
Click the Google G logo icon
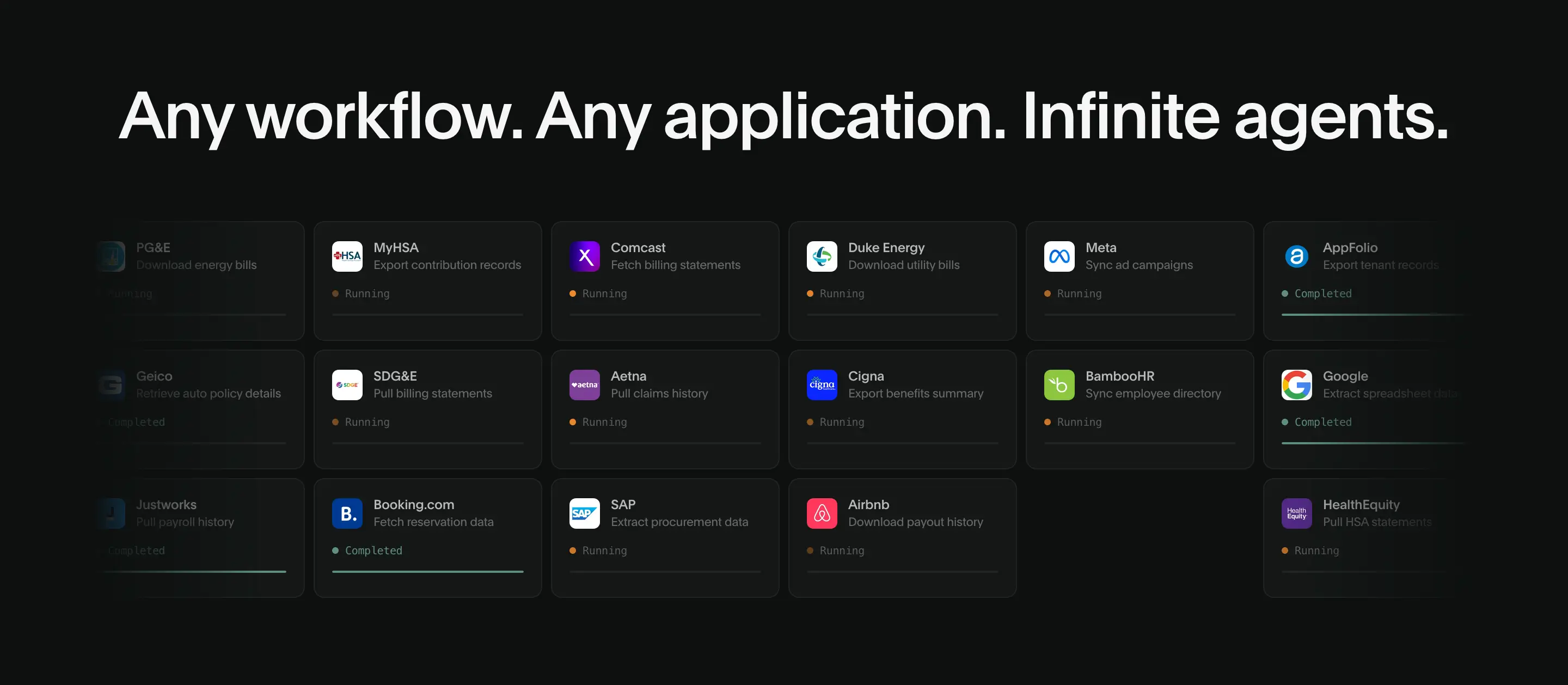click(1296, 385)
